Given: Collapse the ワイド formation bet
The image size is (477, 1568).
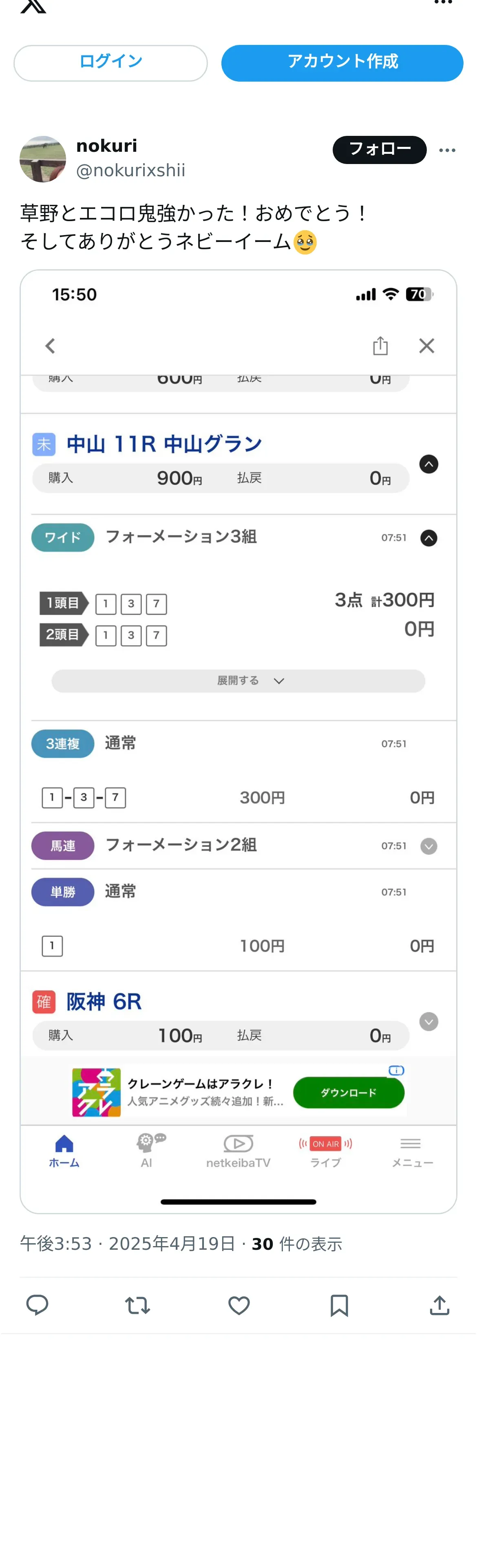Looking at the screenshot, I should [x=429, y=538].
